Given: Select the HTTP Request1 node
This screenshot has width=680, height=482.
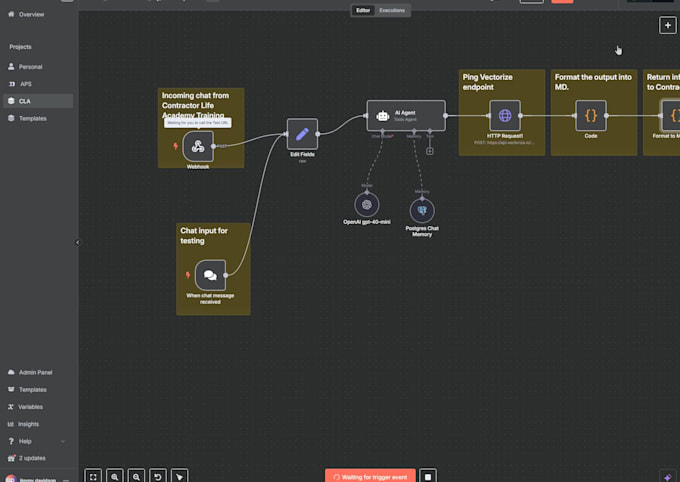Looking at the screenshot, I should (505, 115).
